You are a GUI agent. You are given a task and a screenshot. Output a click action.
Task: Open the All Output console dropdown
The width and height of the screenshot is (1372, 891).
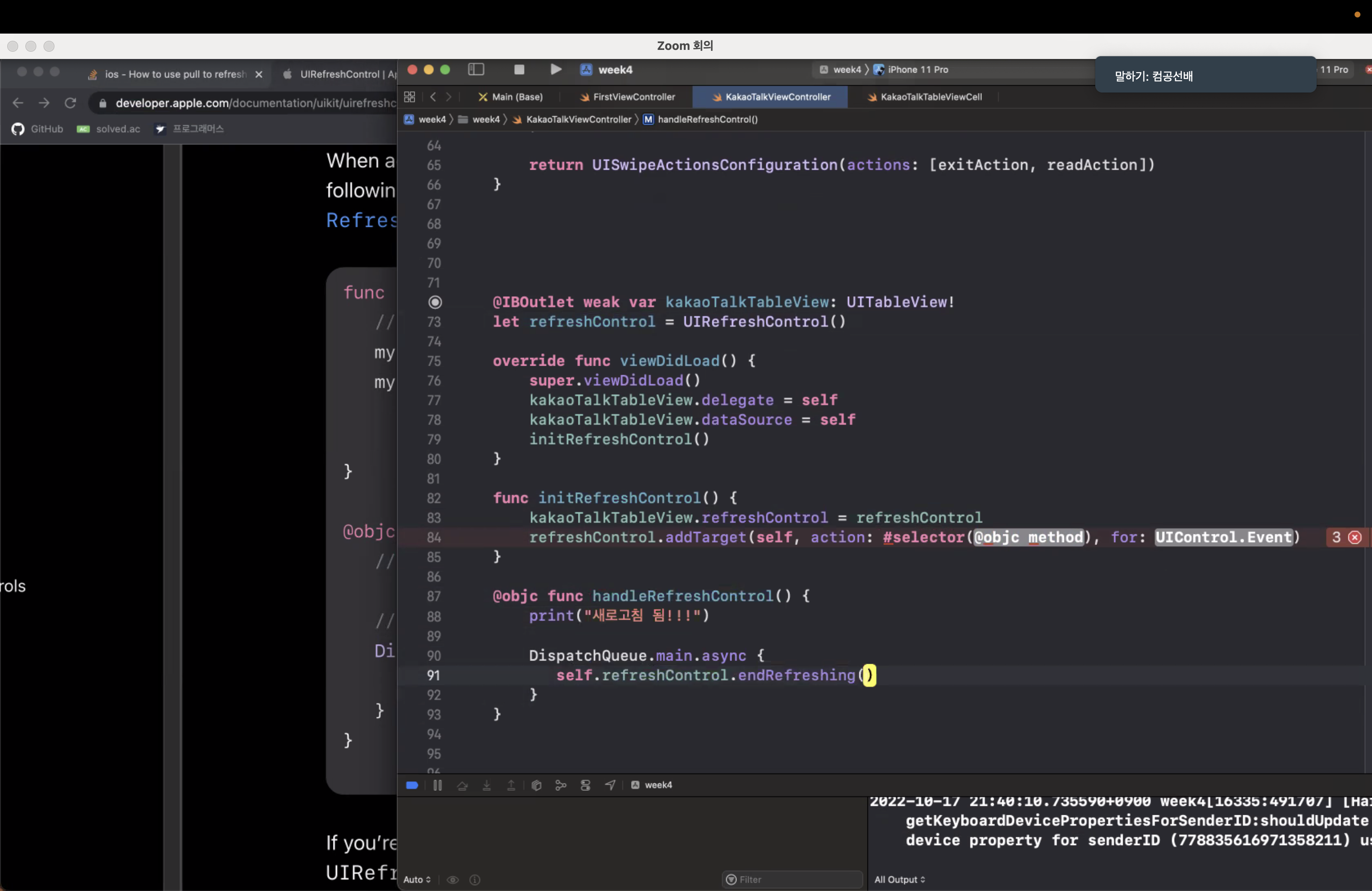pos(899,880)
